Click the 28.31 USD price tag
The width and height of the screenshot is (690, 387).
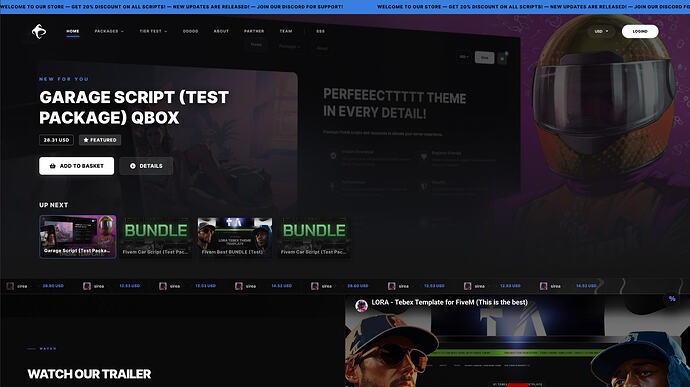[56, 140]
